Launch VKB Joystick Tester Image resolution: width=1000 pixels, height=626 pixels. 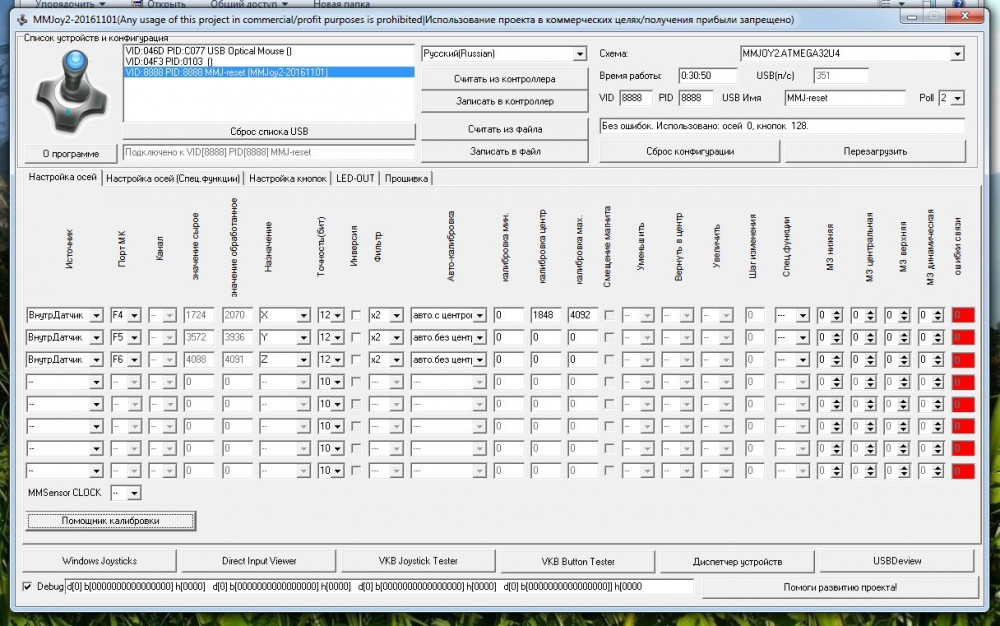click(418, 561)
